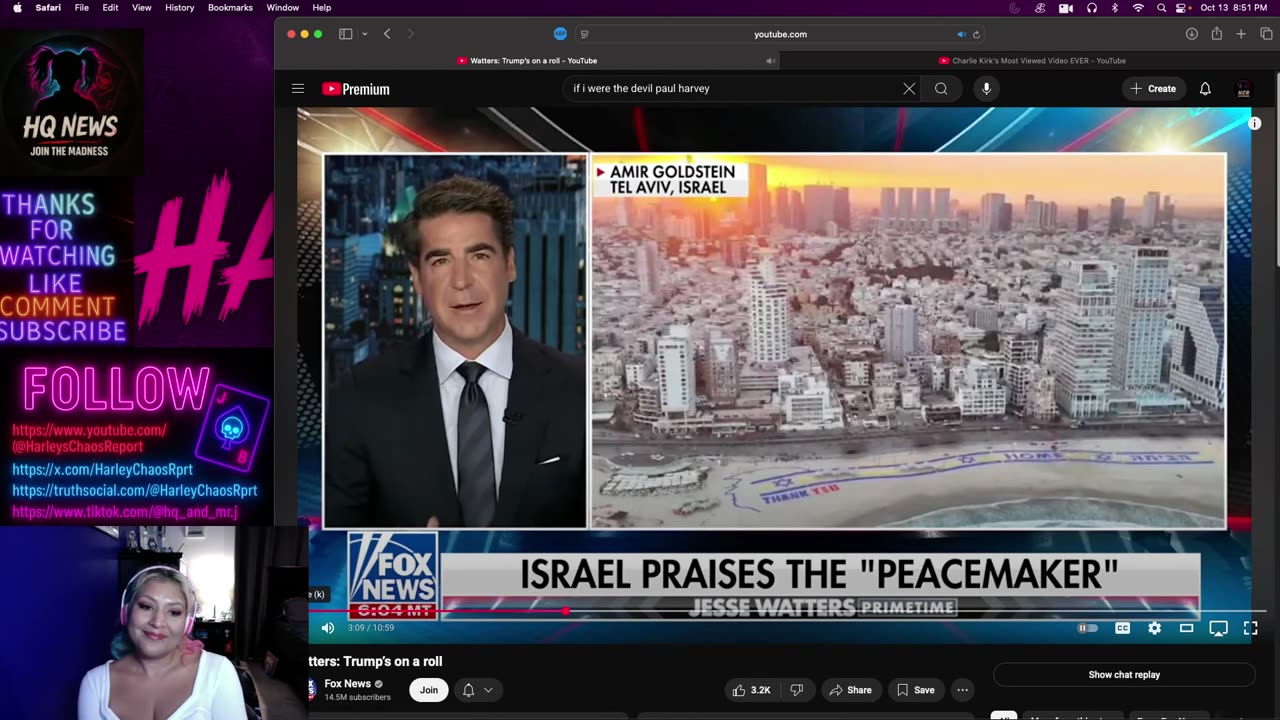Expand the Safari sidebar tab group dropdown

click(x=364, y=34)
